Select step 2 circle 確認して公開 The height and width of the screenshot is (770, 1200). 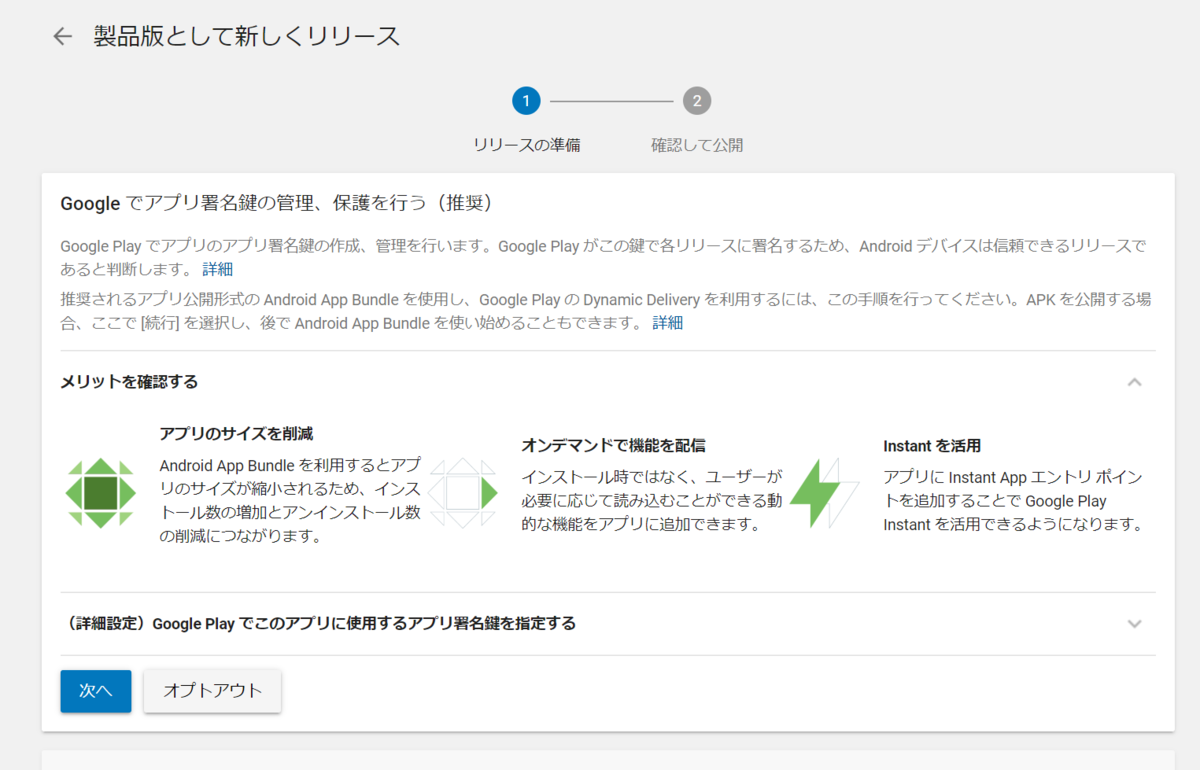(x=697, y=101)
